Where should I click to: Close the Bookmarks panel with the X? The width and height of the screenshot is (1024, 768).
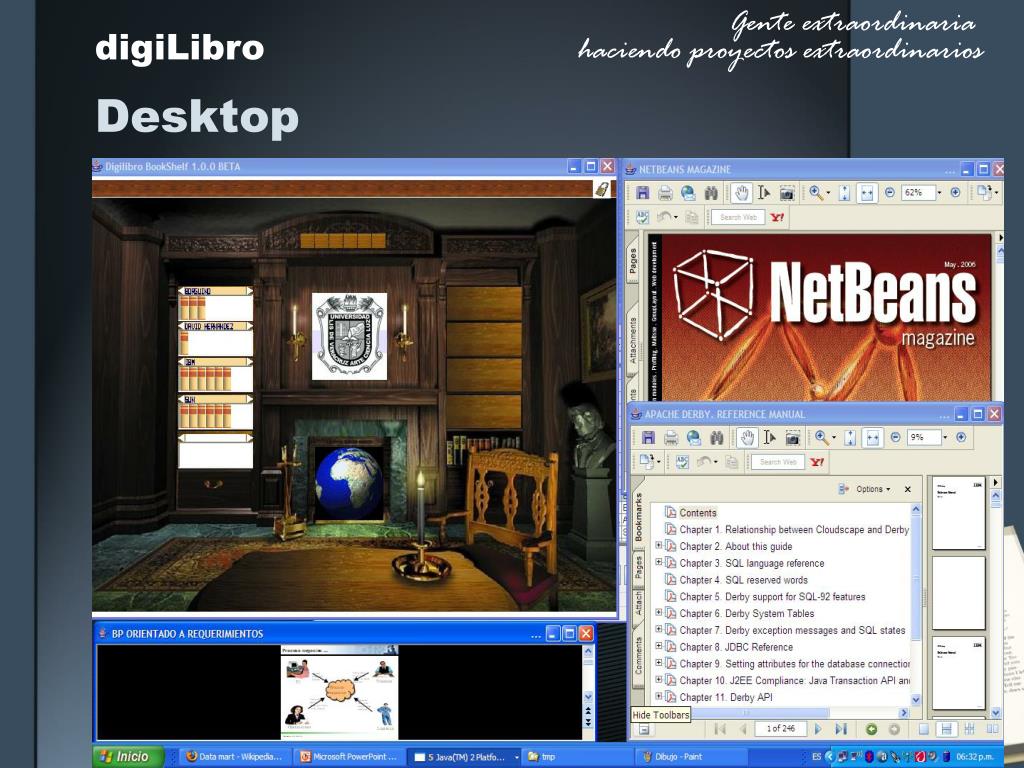point(907,489)
